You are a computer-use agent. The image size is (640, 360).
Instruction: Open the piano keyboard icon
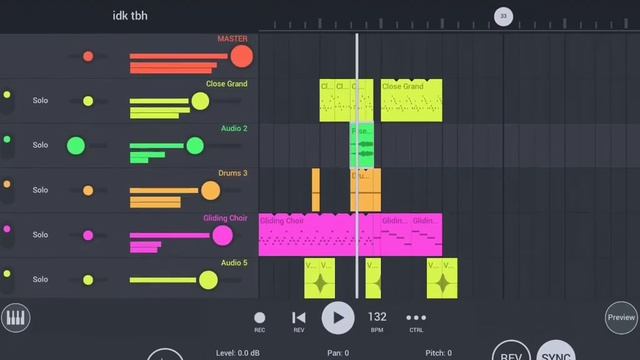click(x=16, y=318)
